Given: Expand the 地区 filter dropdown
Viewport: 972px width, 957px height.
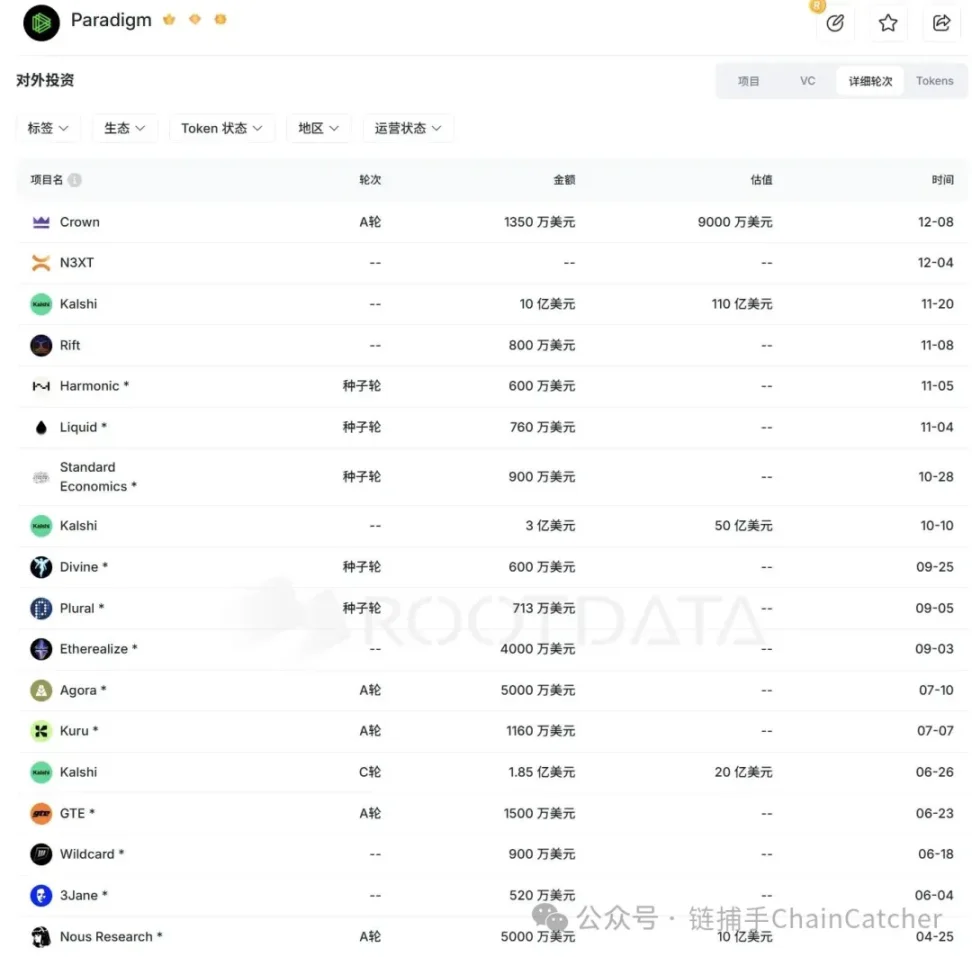Looking at the screenshot, I should (x=319, y=128).
